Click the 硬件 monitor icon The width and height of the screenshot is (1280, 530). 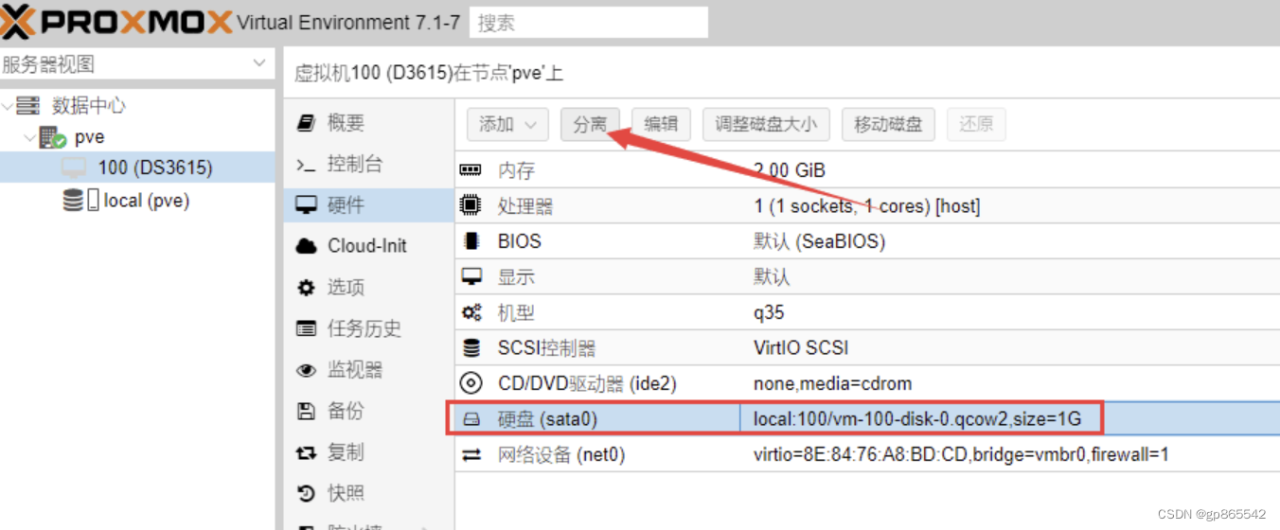307,206
